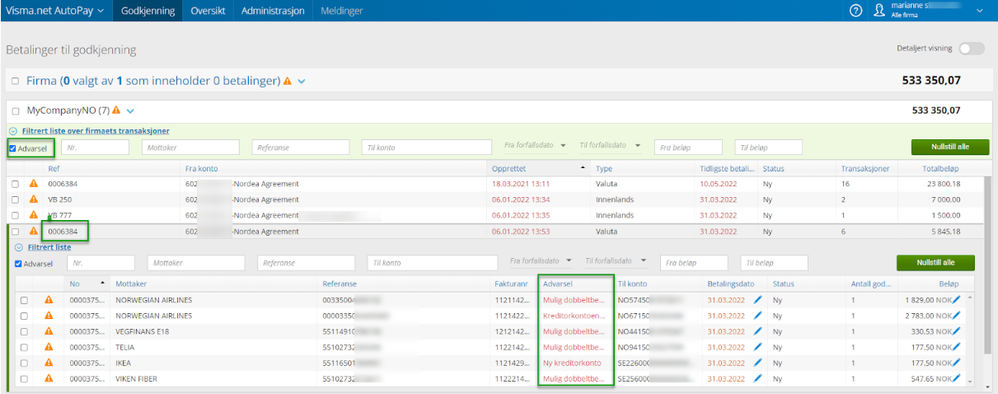Click sort arrow in No column header

[102, 282]
